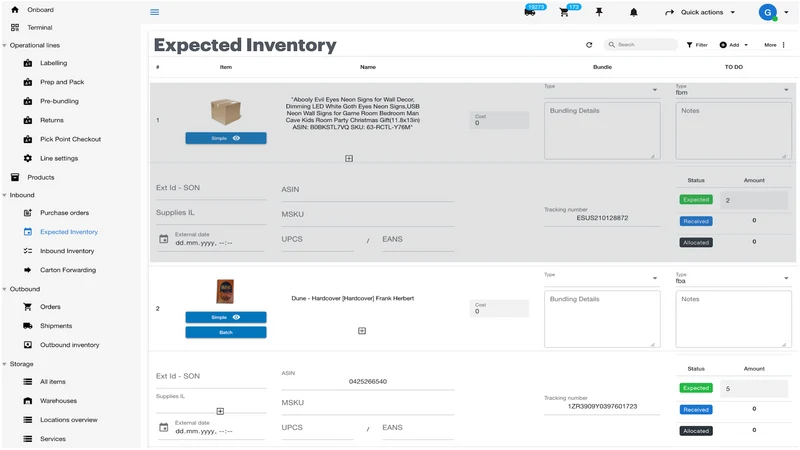
Task: Open the Add dropdown
Action: coord(734,45)
